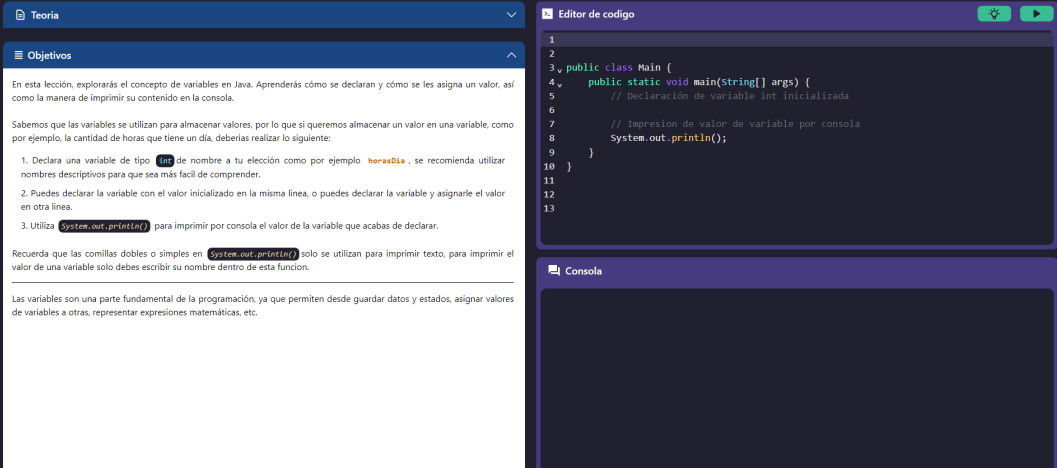1057x468 pixels.
Task: Click the orange 'horasDia' example text
Action: click(386, 160)
